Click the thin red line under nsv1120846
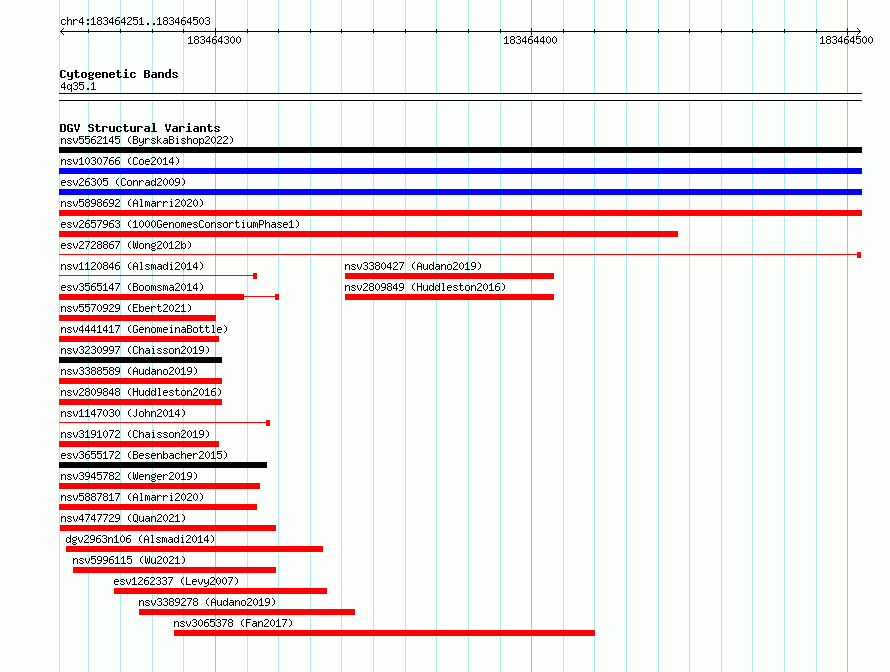Screen dimensions: 890x672 (x=158, y=276)
